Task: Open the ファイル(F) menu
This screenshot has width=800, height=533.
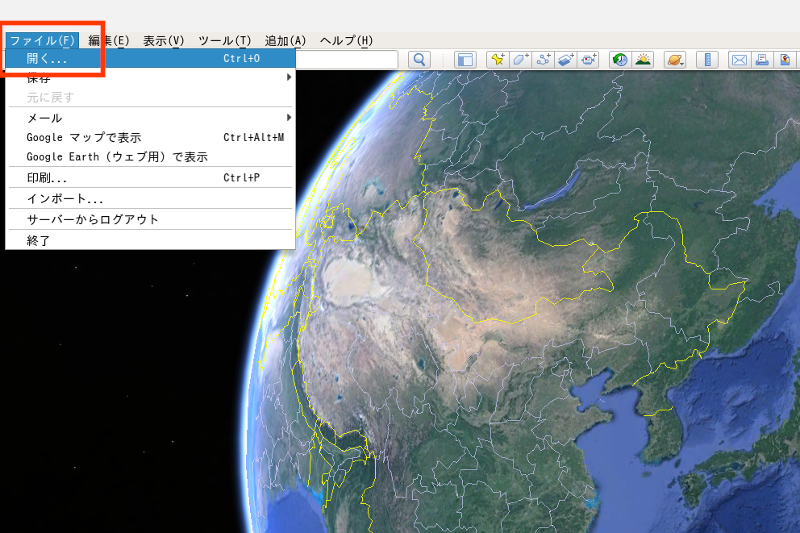Action: [x=42, y=40]
